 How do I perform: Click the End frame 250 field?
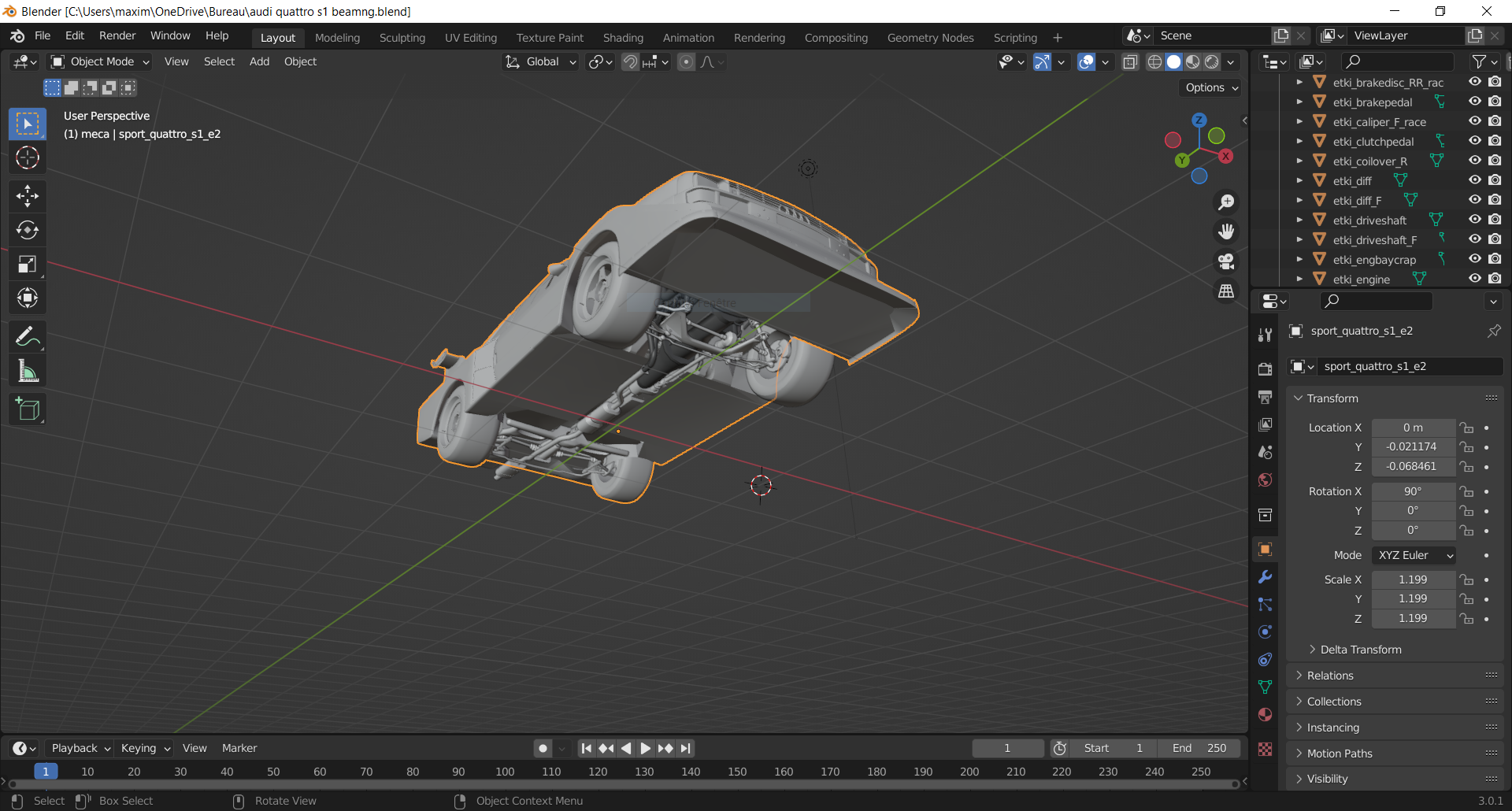[1199, 748]
